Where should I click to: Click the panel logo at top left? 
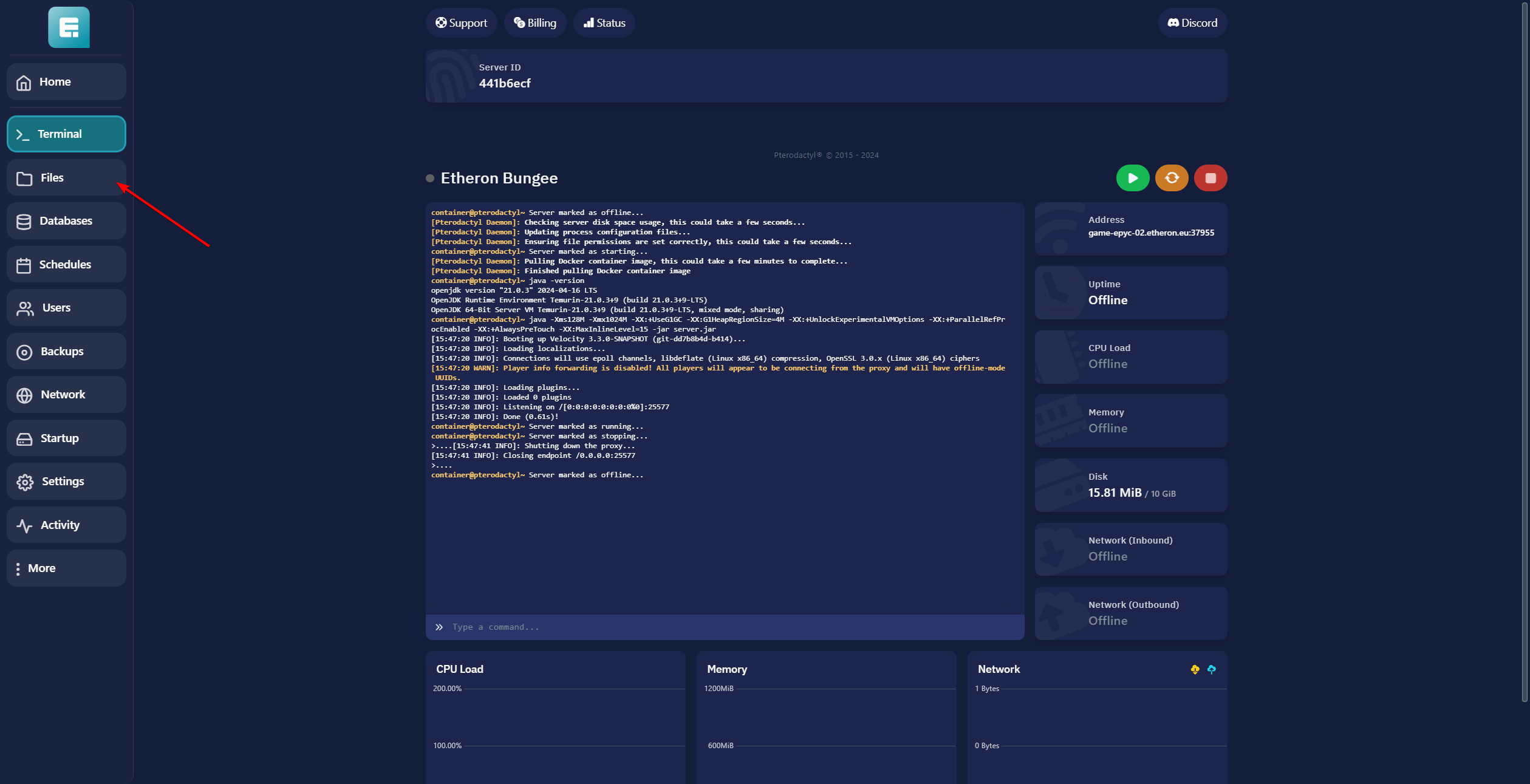(x=69, y=27)
